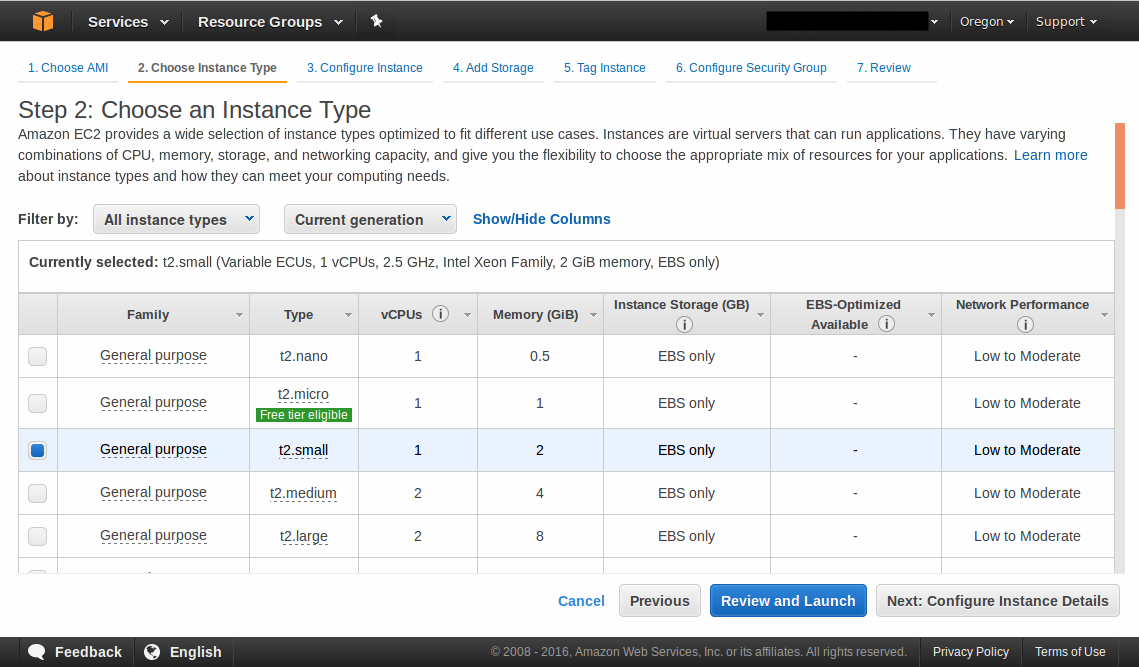Click the Show/Hide Columns link
1139x667 pixels.
pos(541,219)
